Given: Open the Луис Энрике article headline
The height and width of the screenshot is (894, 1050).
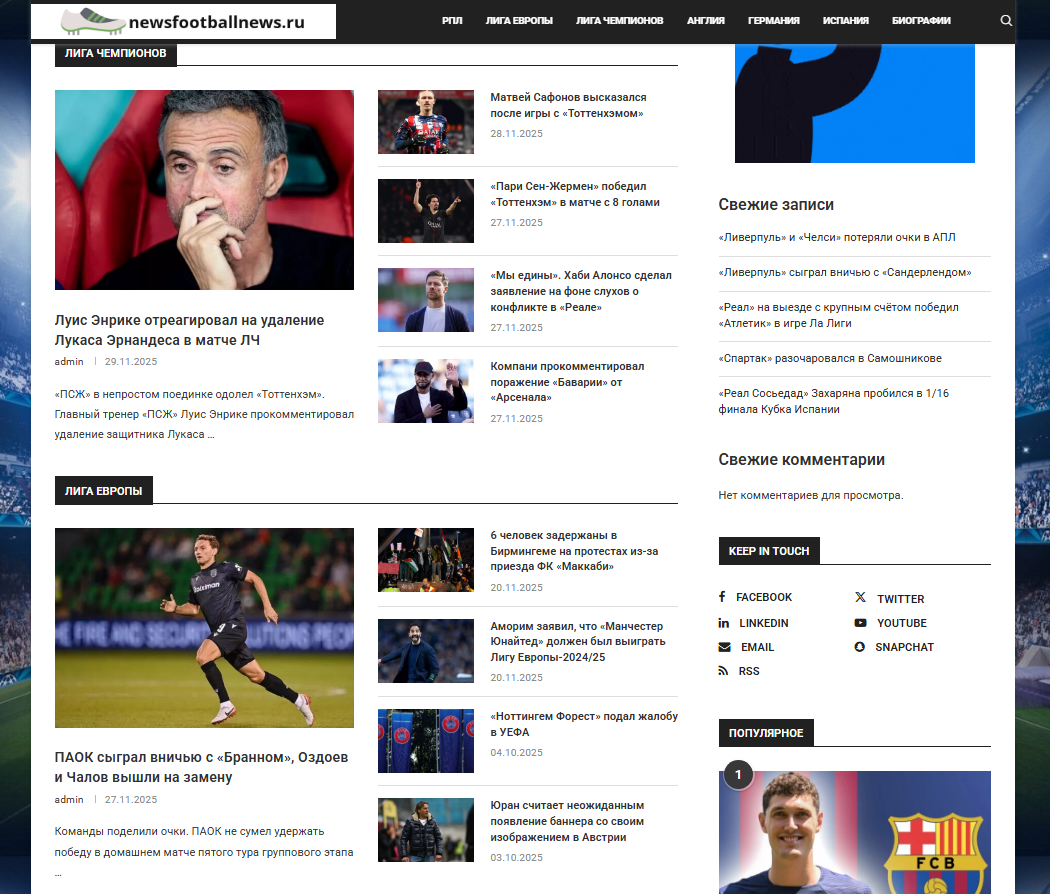Looking at the screenshot, I should click(x=190, y=330).
